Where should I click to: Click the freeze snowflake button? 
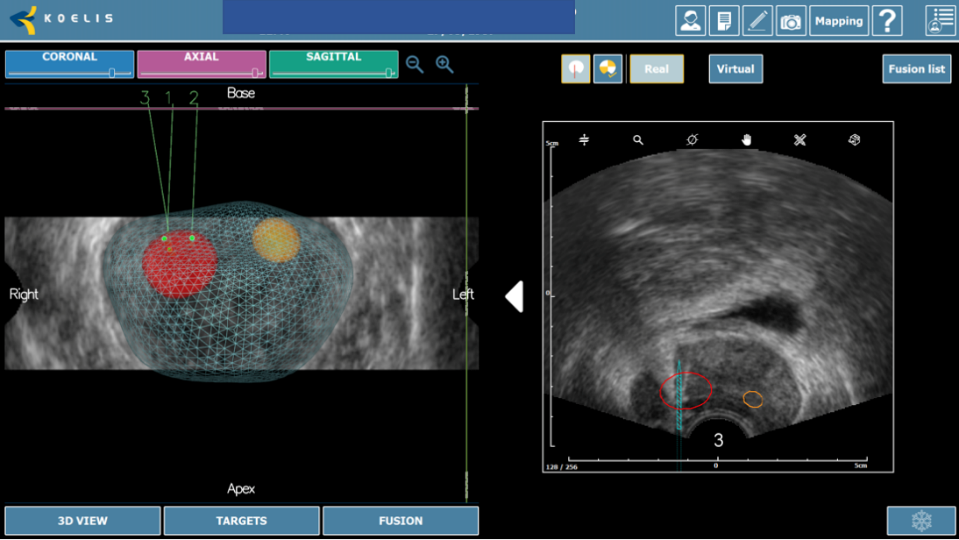click(x=920, y=521)
